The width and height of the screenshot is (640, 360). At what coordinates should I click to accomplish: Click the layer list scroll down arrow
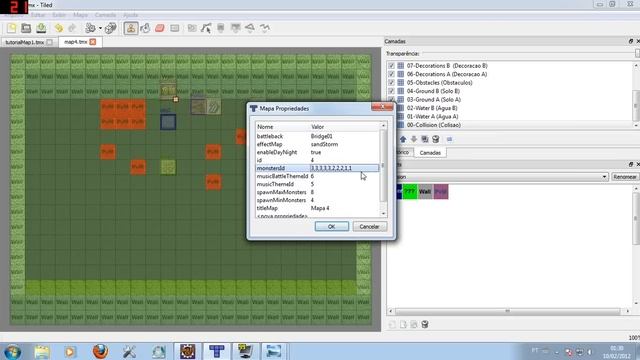coord(636,125)
